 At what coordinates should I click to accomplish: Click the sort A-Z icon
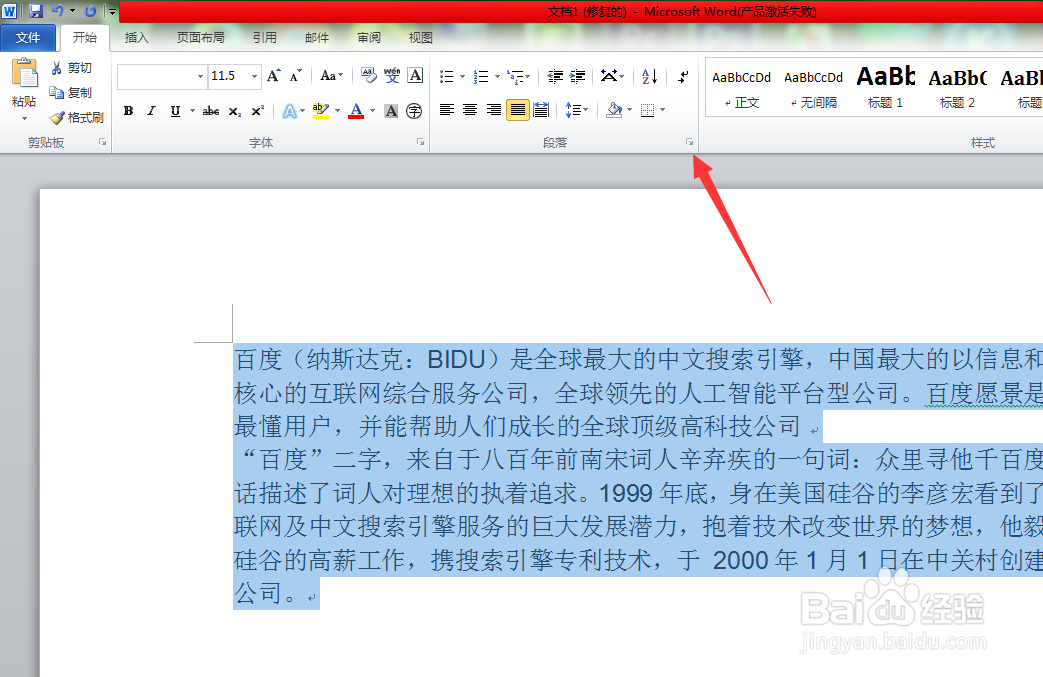click(649, 76)
